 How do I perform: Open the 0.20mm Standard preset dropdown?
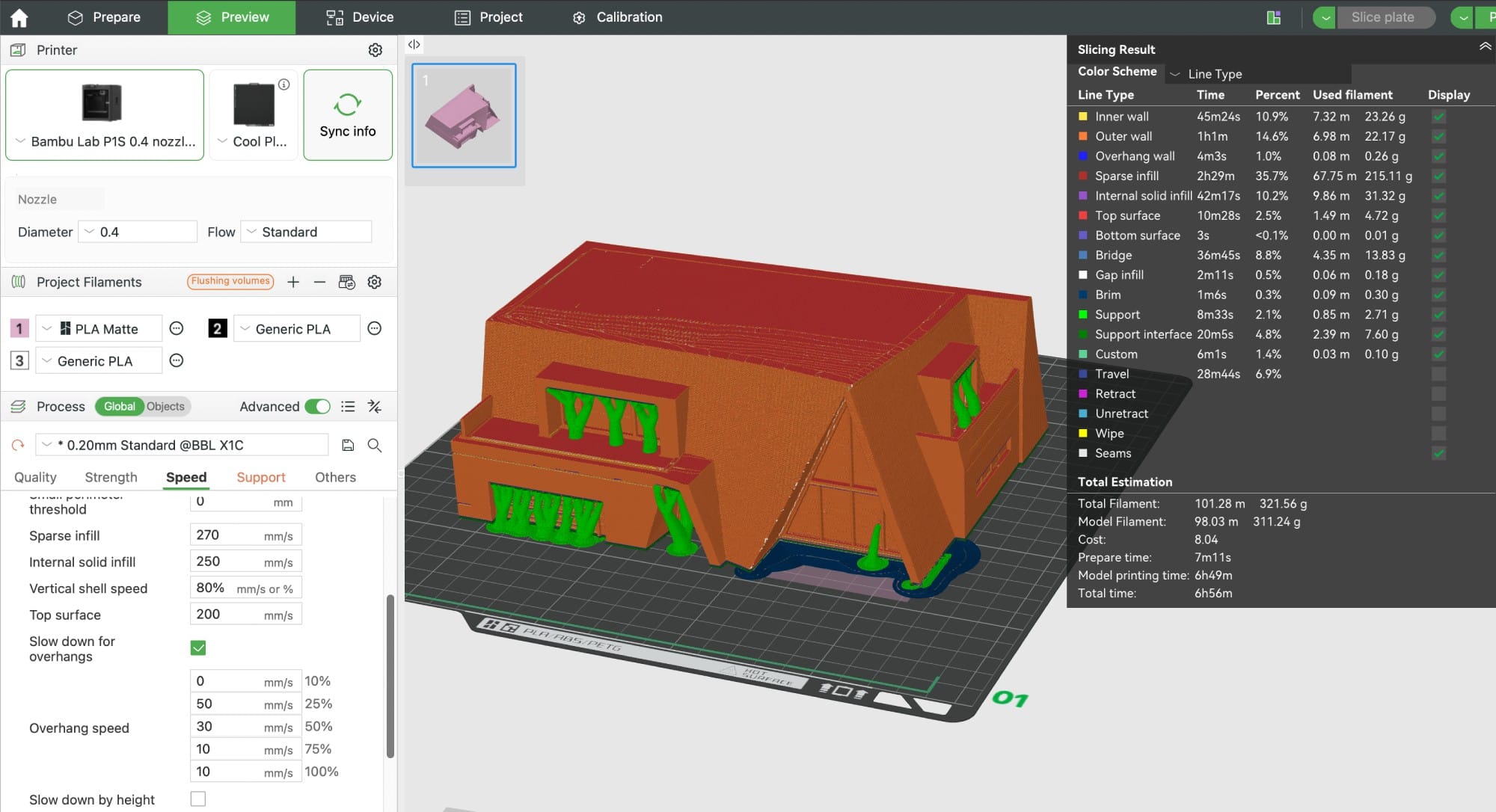pos(182,446)
